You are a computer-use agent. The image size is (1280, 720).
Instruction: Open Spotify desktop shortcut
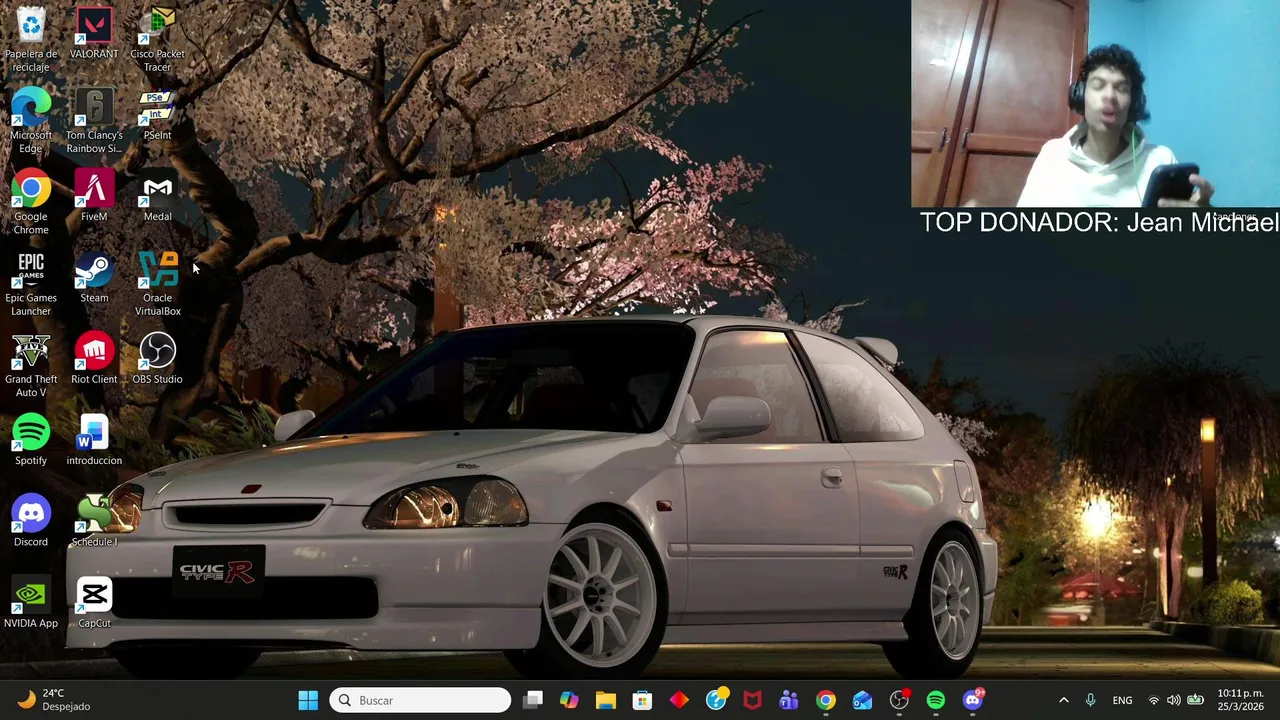click(31, 440)
